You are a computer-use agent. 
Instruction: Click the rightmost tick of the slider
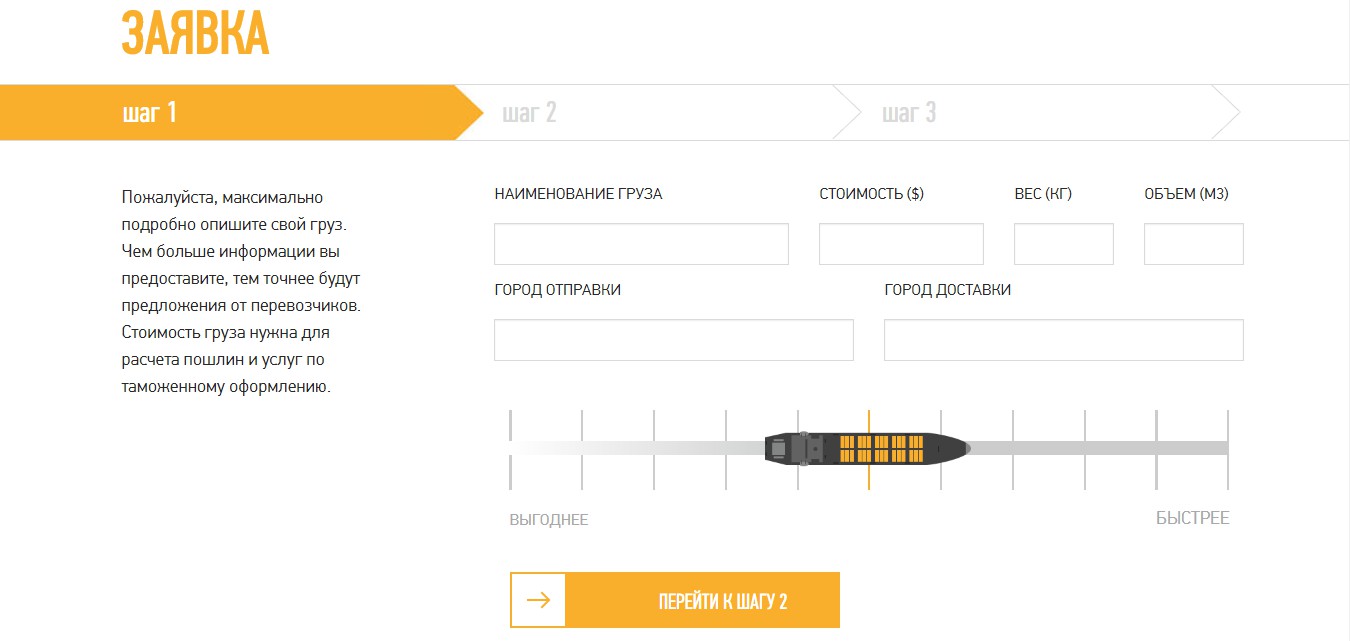pos(1228,449)
